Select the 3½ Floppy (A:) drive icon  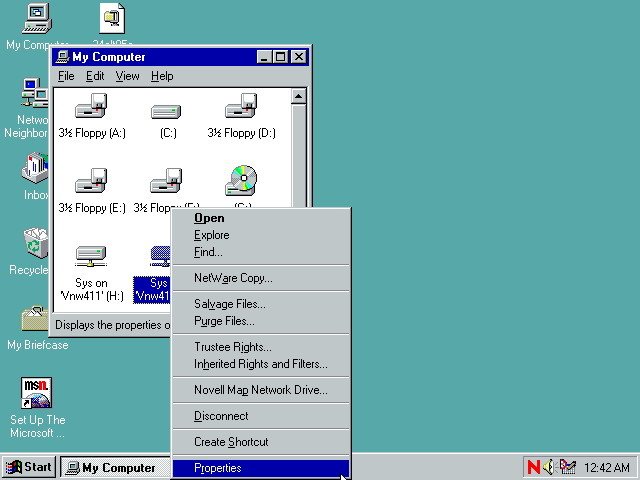(x=91, y=106)
